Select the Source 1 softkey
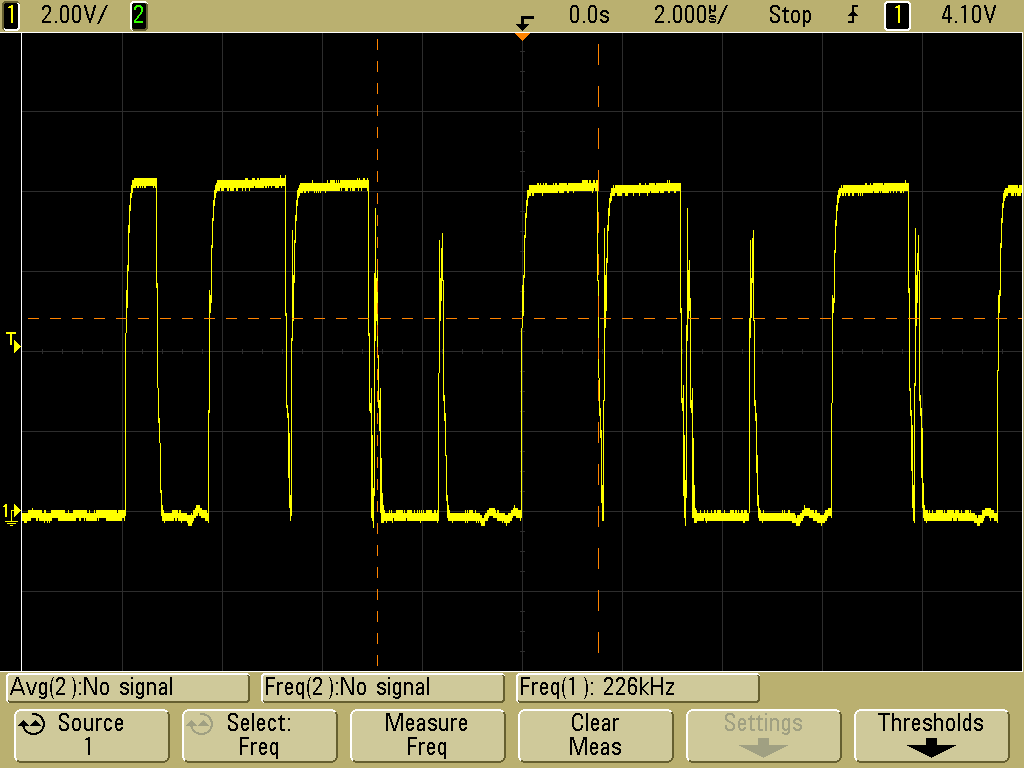 point(91,735)
